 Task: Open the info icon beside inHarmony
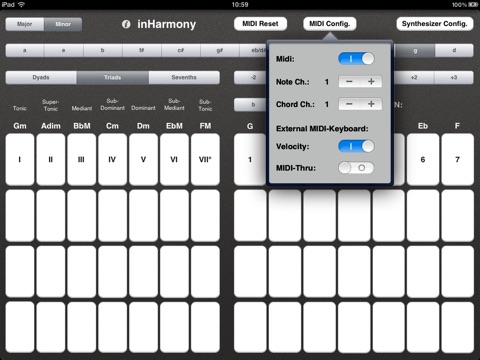pos(126,24)
